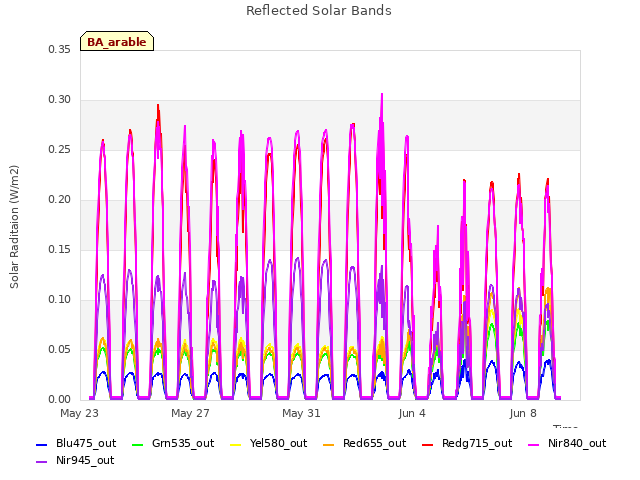Click the blue Blu475_out color marker
Image resolution: width=640 pixels, height=480 pixels.
(x=42, y=444)
